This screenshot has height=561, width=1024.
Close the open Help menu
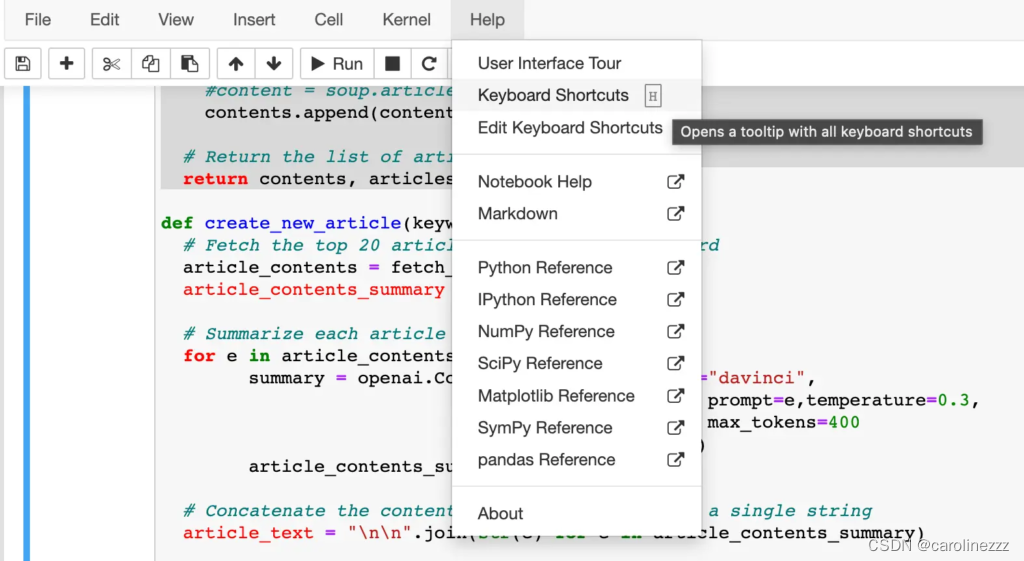[x=487, y=20]
